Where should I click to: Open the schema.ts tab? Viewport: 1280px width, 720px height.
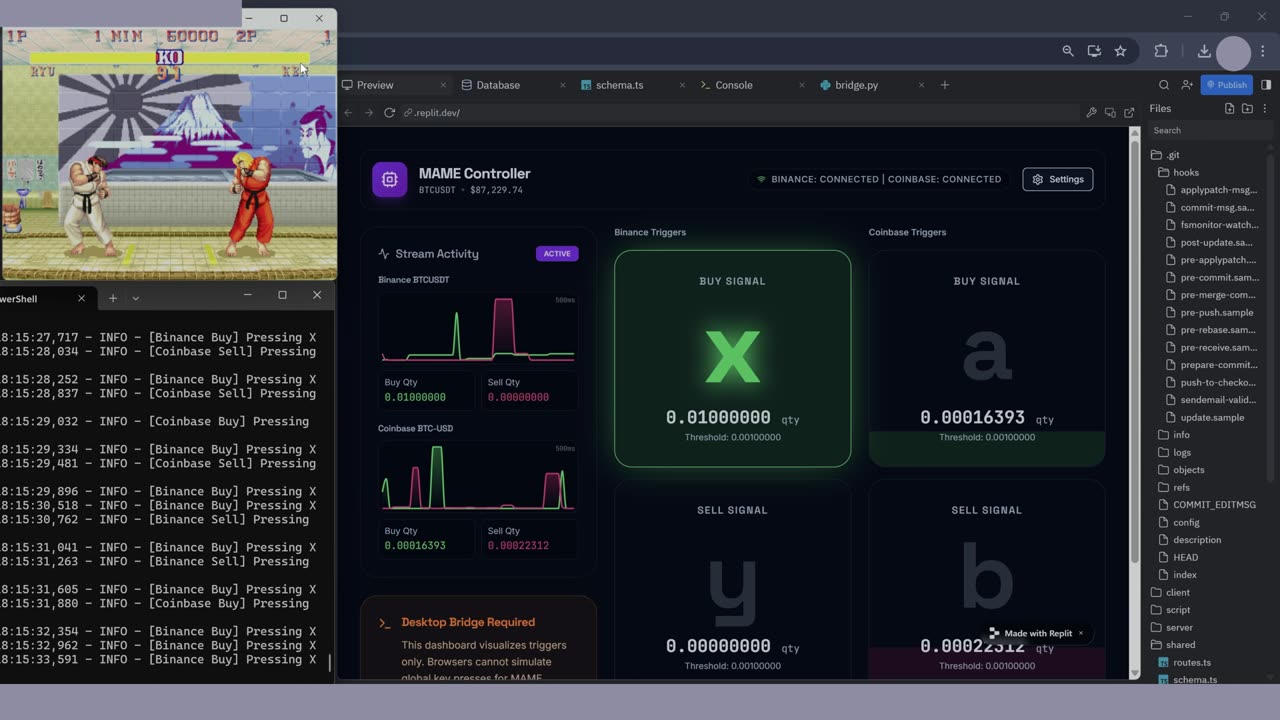coord(619,85)
